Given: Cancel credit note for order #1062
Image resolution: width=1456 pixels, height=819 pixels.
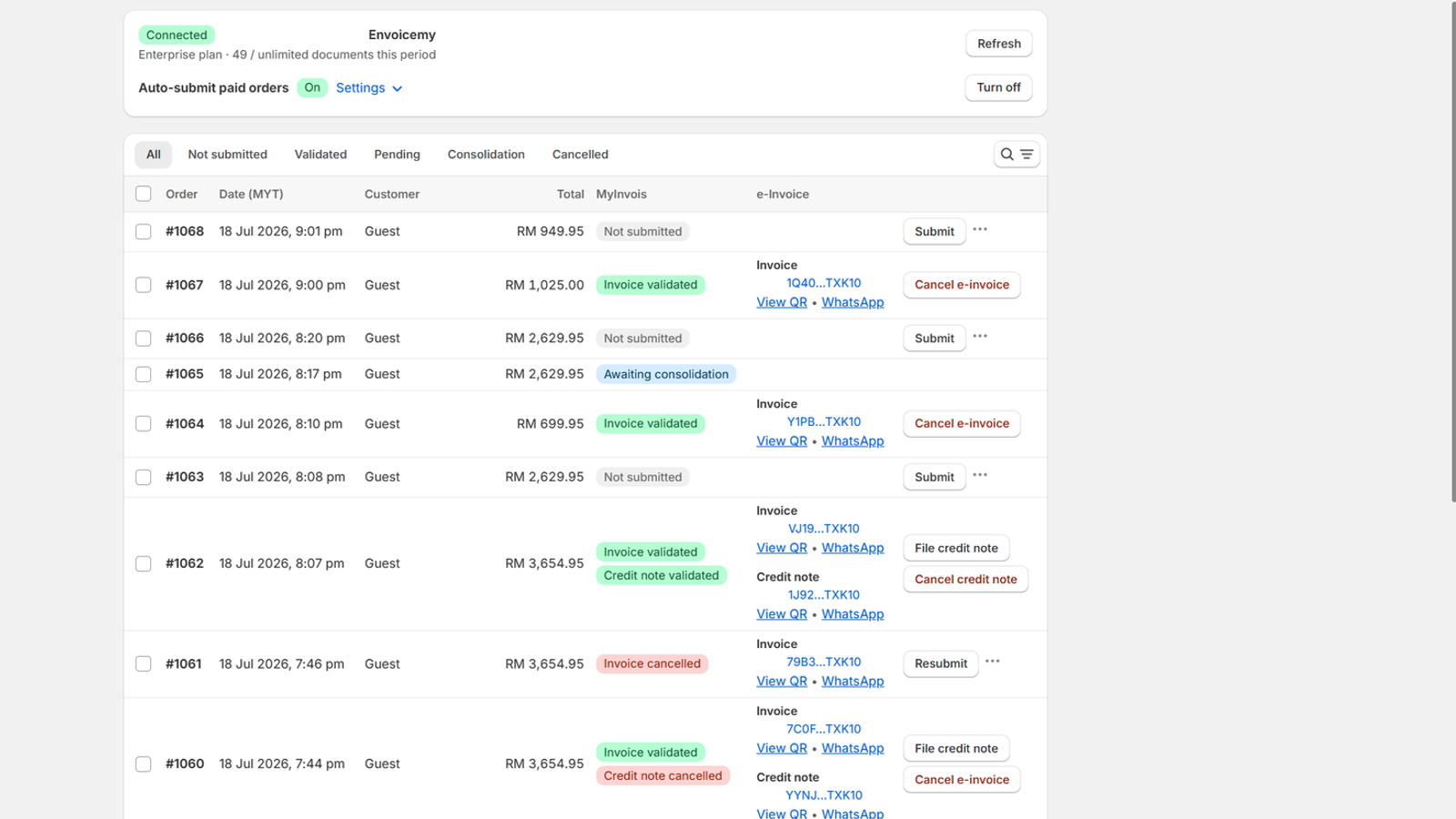Looking at the screenshot, I should [x=966, y=579].
